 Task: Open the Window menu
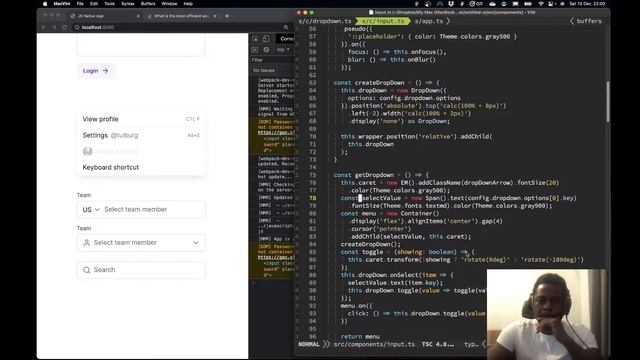coord(169,4)
